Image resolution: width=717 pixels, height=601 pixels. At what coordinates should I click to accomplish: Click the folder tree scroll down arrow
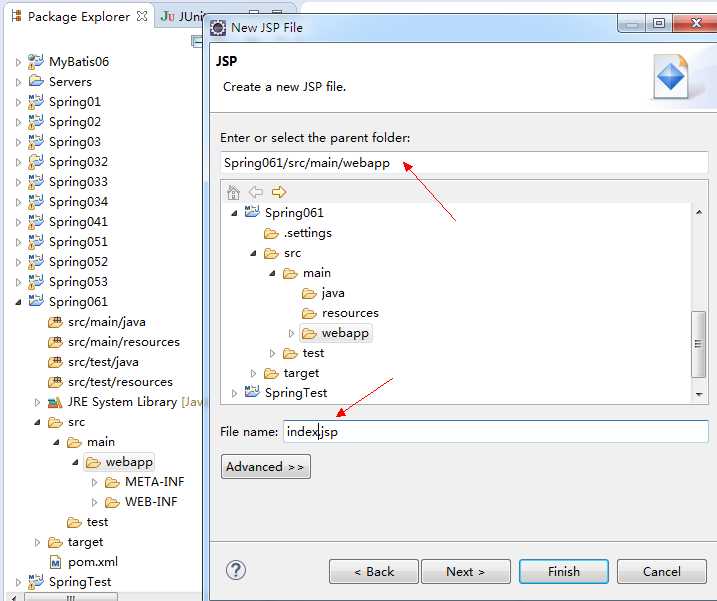click(698, 394)
